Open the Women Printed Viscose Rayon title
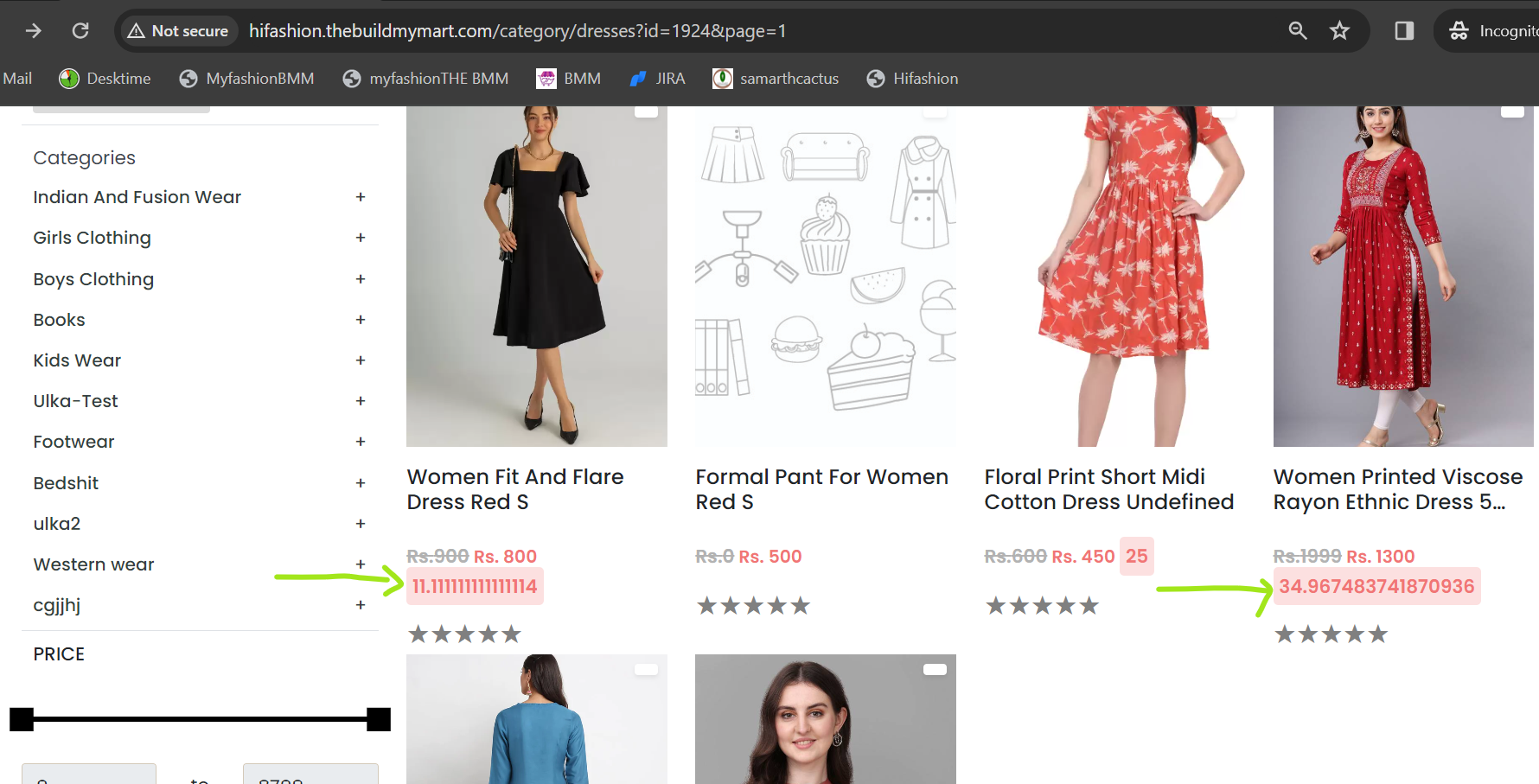Viewport: 1539px width, 784px height. tap(1398, 489)
